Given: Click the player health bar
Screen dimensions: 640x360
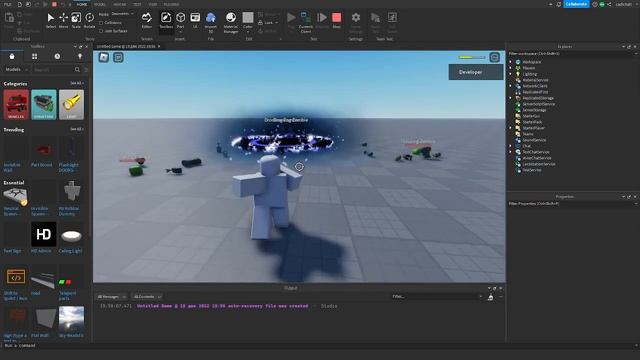Looking at the screenshot, I should pyautogui.click(x=472, y=58).
